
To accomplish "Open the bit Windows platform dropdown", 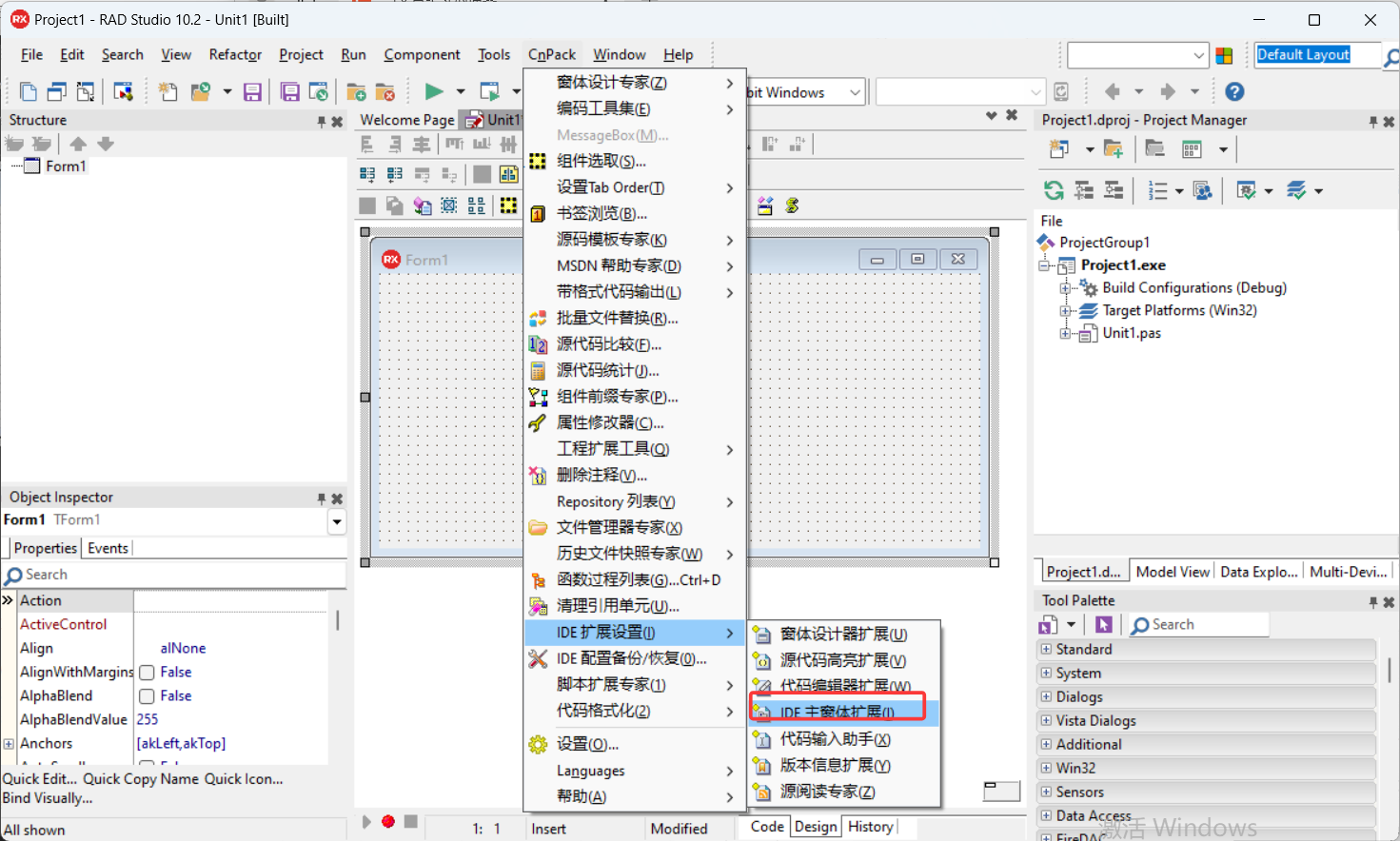I will 855,92.
